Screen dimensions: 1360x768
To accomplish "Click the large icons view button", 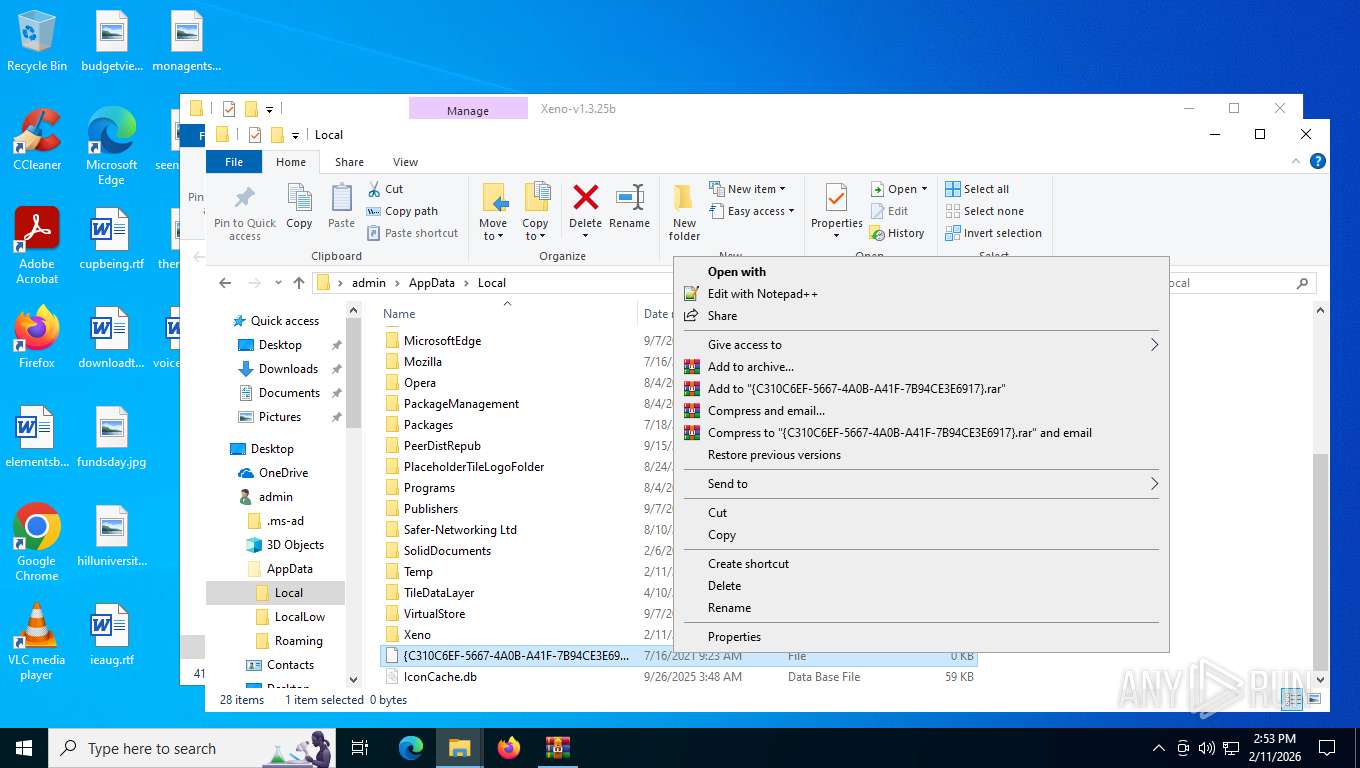I will pyautogui.click(x=1314, y=700).
